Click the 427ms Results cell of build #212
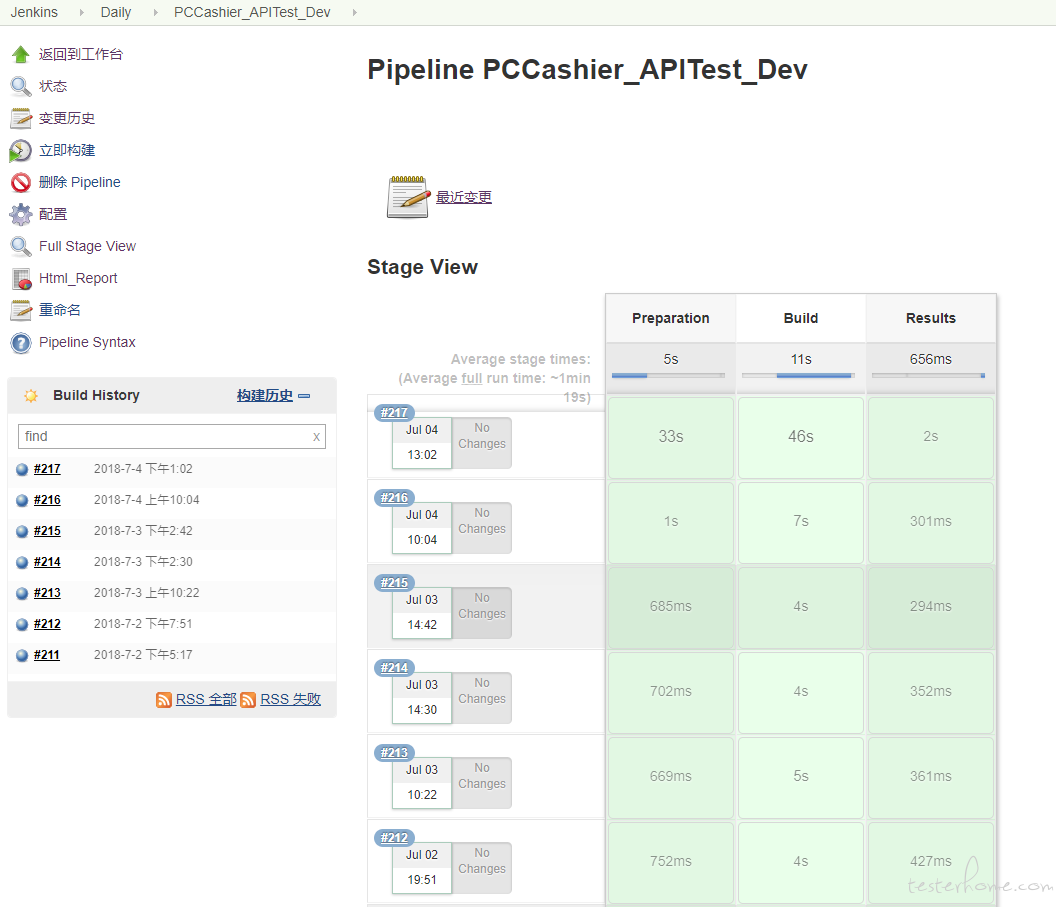1056x907 pixels. [931, 862]
